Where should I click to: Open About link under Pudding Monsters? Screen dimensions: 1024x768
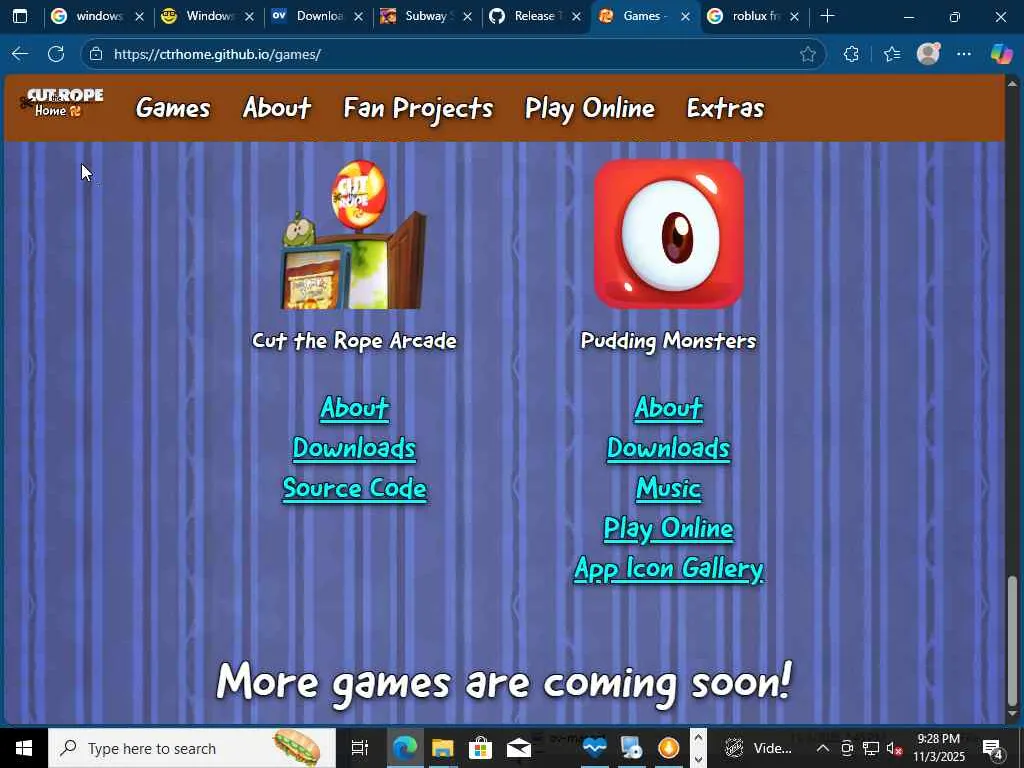pyautogui.click(x=669, y=408)
